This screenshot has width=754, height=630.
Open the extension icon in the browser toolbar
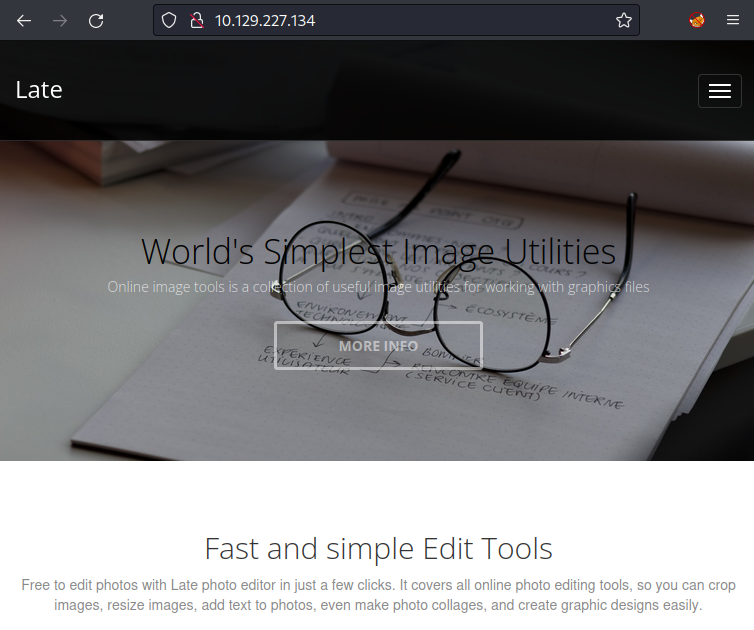pos(697,20)
